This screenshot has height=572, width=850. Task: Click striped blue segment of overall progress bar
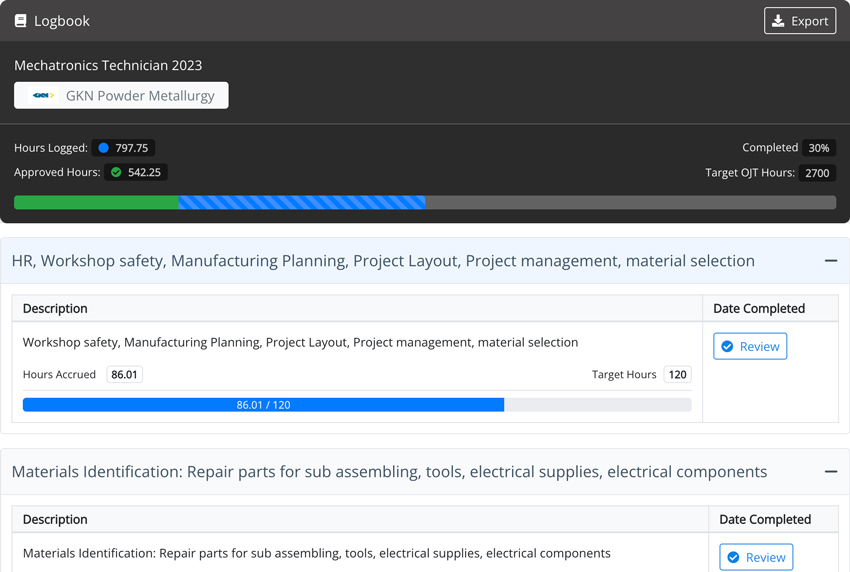[301, 202]
